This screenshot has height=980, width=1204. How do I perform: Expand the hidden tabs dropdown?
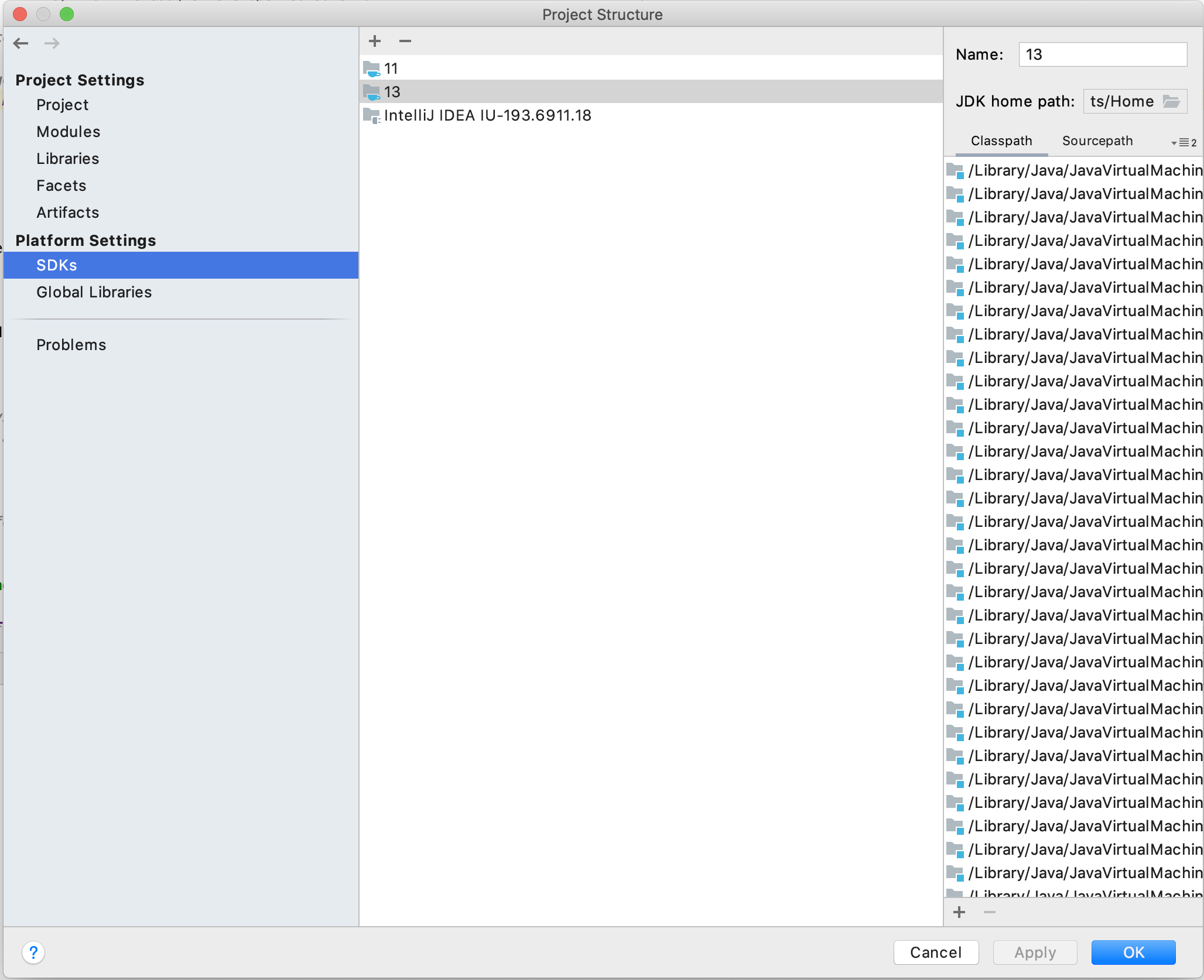tap(1184, 142)
